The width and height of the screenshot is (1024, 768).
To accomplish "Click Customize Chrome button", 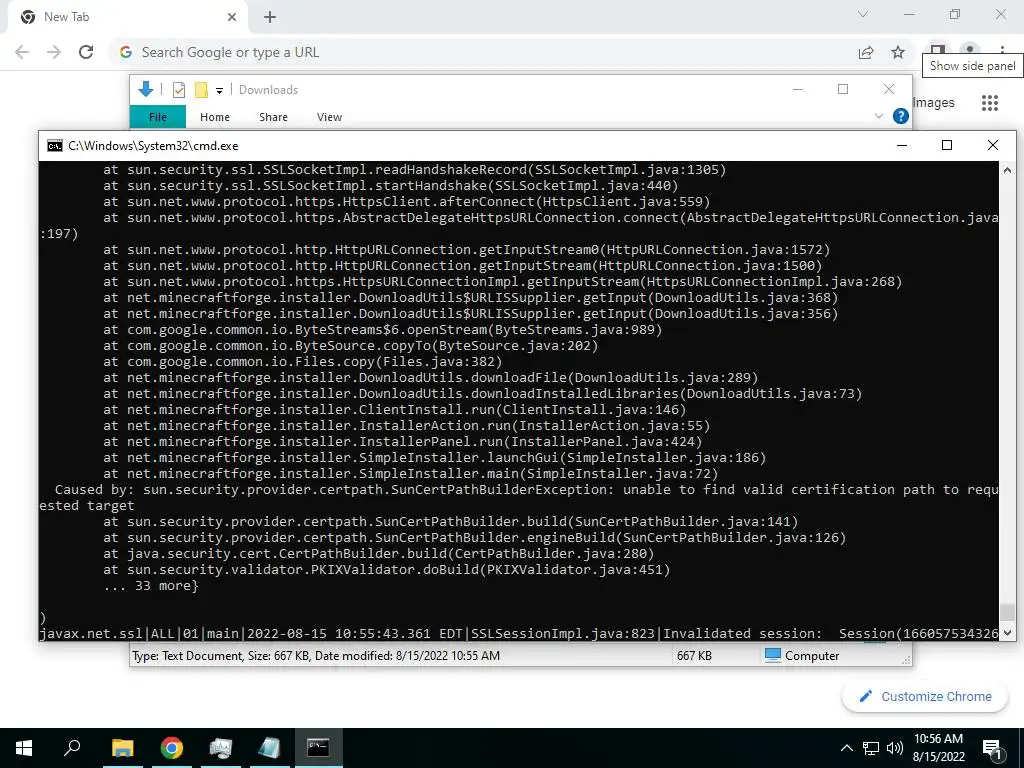I will (x=925, y=697).
